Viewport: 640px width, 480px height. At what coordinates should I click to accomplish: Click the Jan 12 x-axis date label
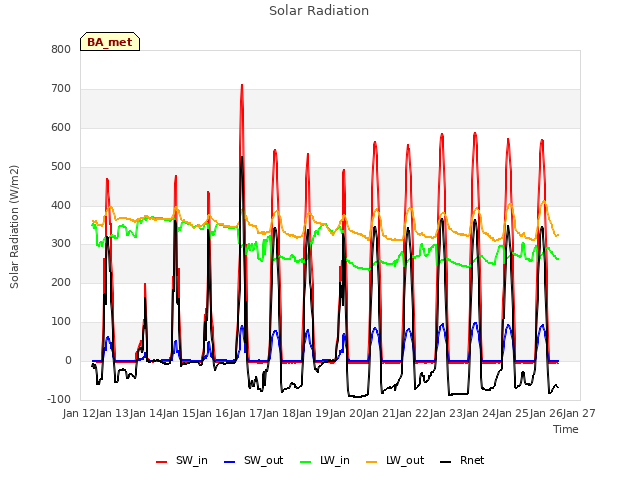(79, 413)
